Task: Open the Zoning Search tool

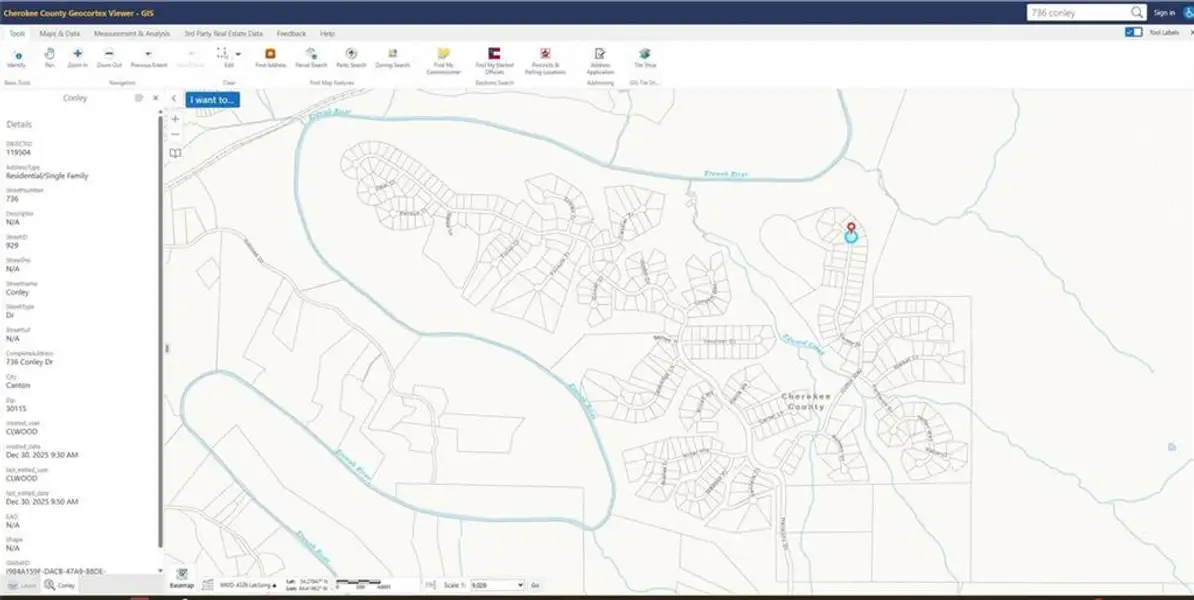Action: [392, 58]
